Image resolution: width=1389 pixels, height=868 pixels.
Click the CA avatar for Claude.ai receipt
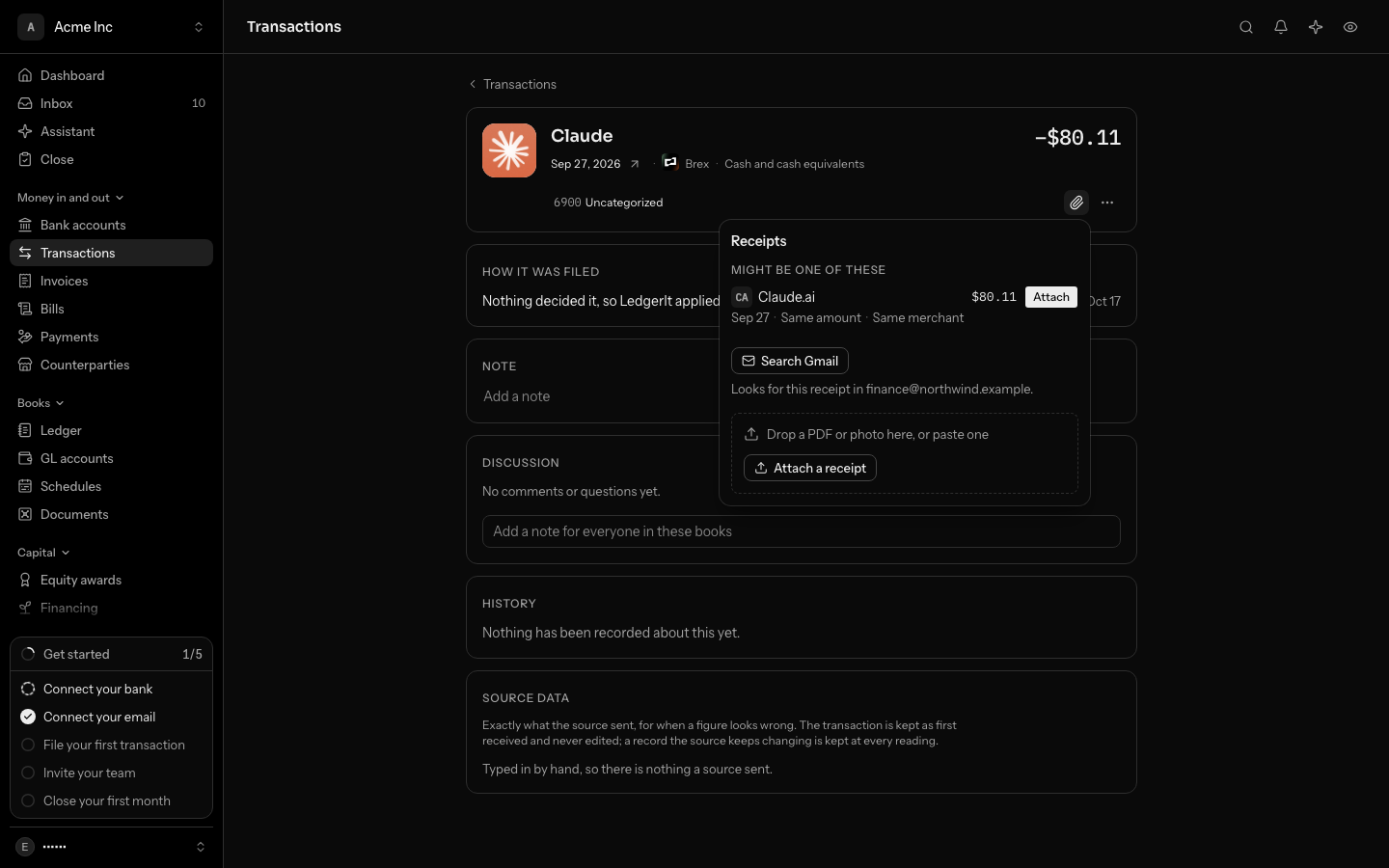point(742,297)
